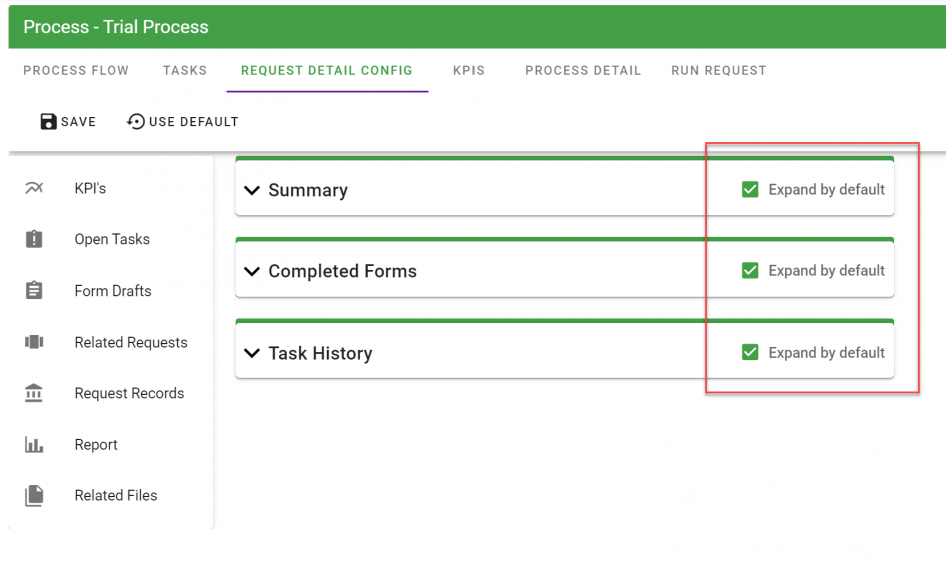Screen dimensions: 946x573
Task: Expand the Completed Forms section chevron
Action: coord(251,272)
